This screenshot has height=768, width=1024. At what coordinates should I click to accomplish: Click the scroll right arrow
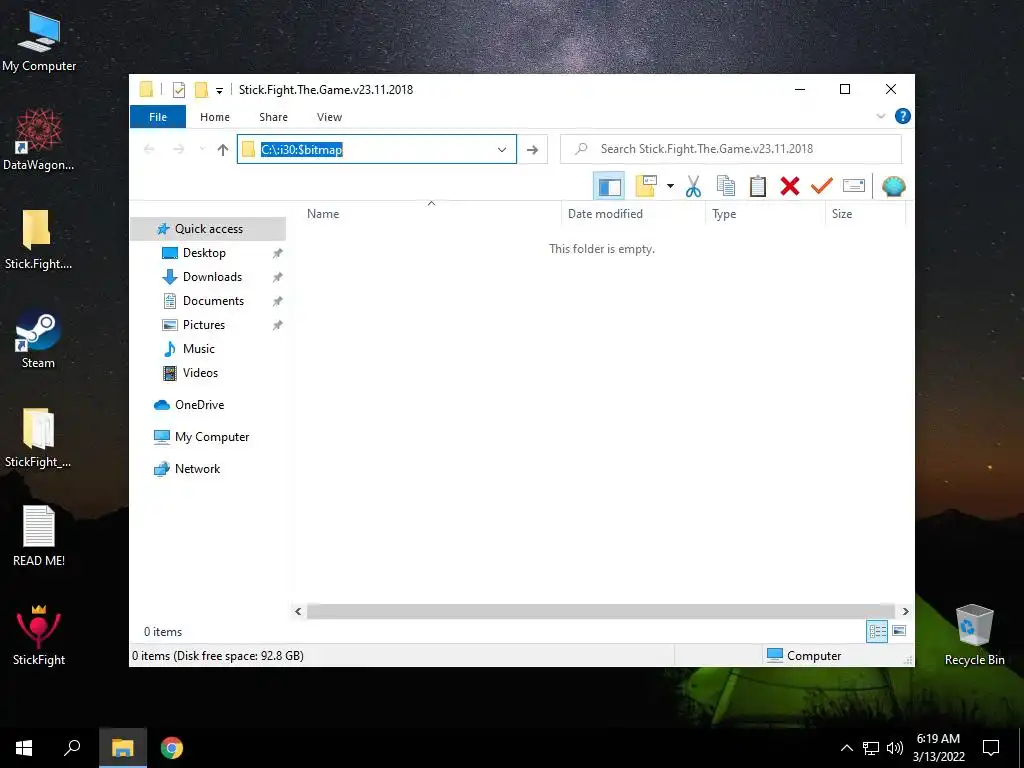coord(905,611)
